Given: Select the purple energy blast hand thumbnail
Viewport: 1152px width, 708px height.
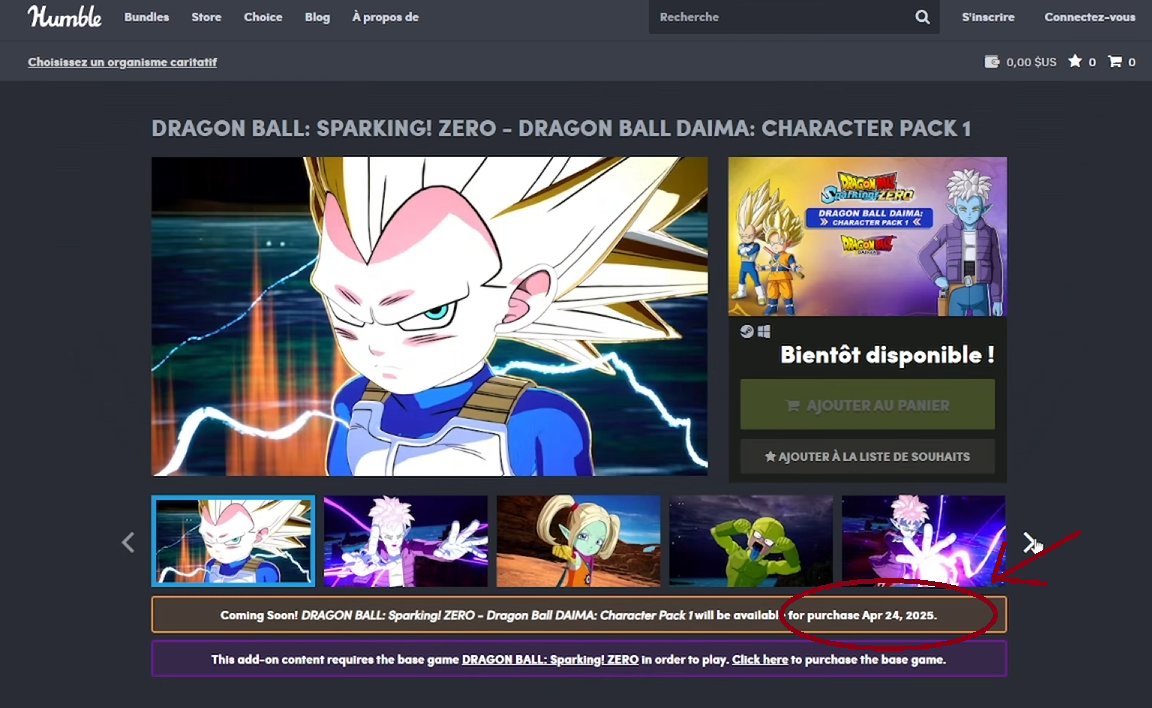Looking at the screenshot, I should pyautogui.click(x=924, y=541).
